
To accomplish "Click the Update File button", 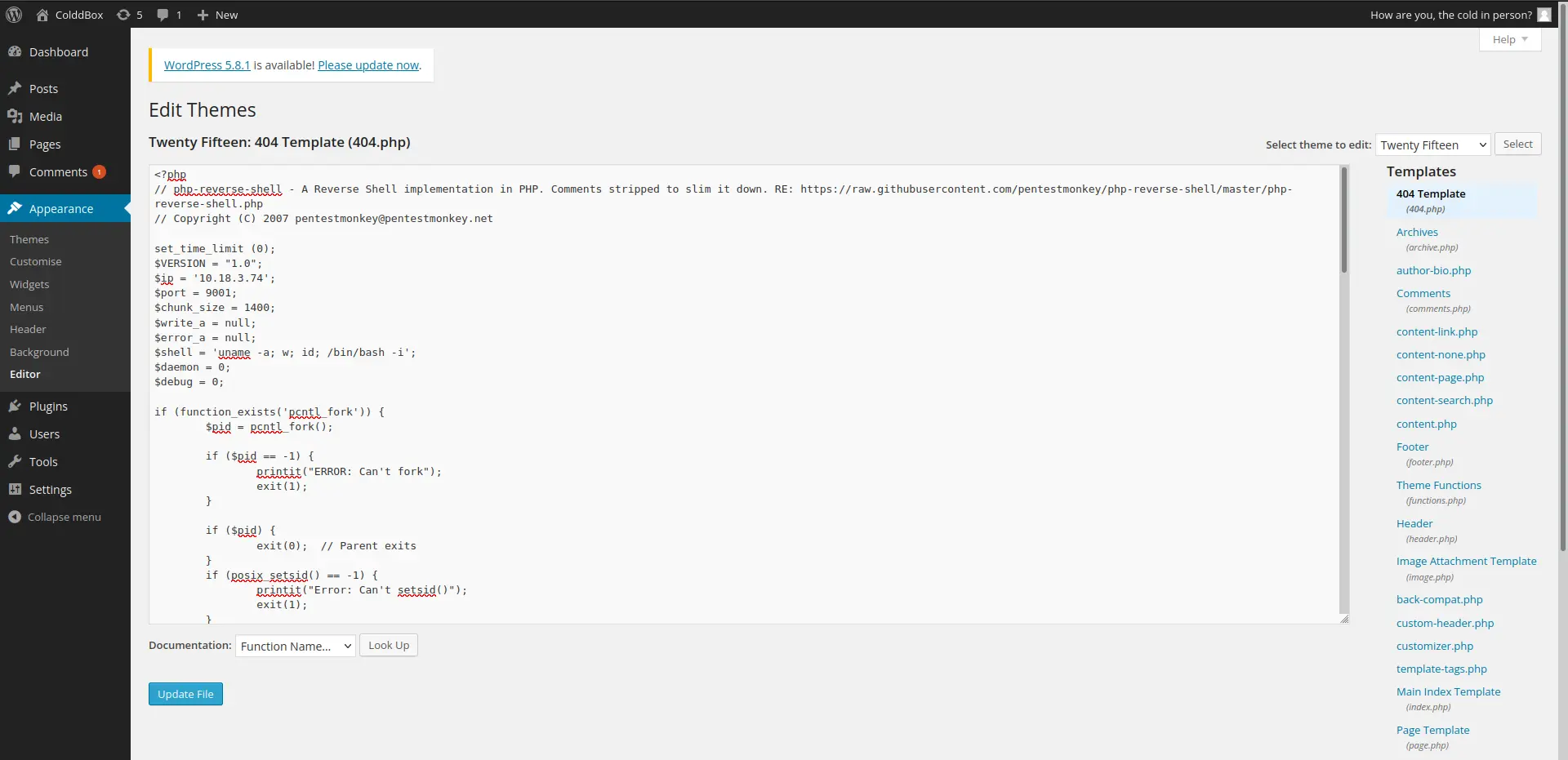I will coord(185,694).
